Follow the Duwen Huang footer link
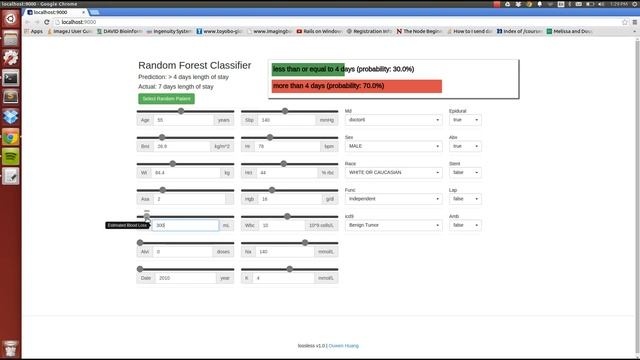Viewport: 640px width, 360px height. pos(344,346)
